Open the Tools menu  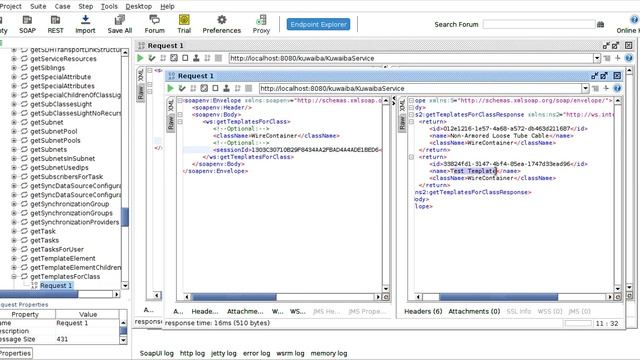pyautogui.click(x=109, y=6)
